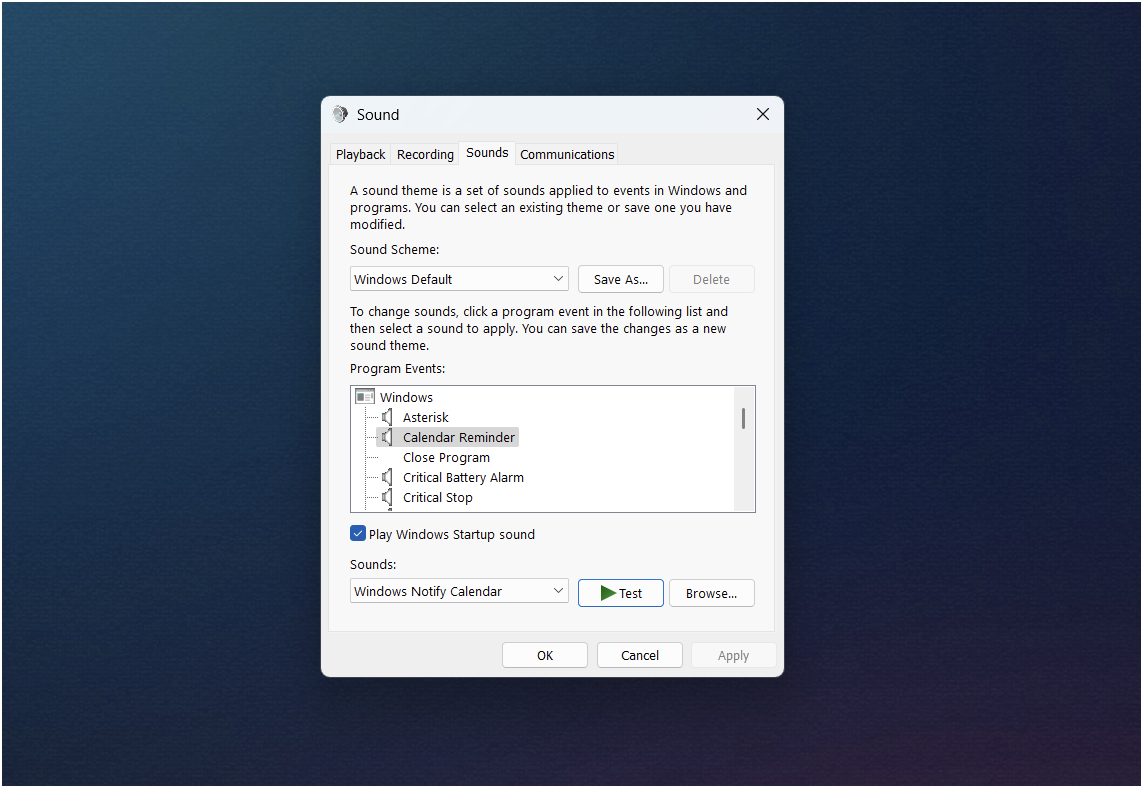
Task: Select the Sounds tab
Action: pos(487,153)
